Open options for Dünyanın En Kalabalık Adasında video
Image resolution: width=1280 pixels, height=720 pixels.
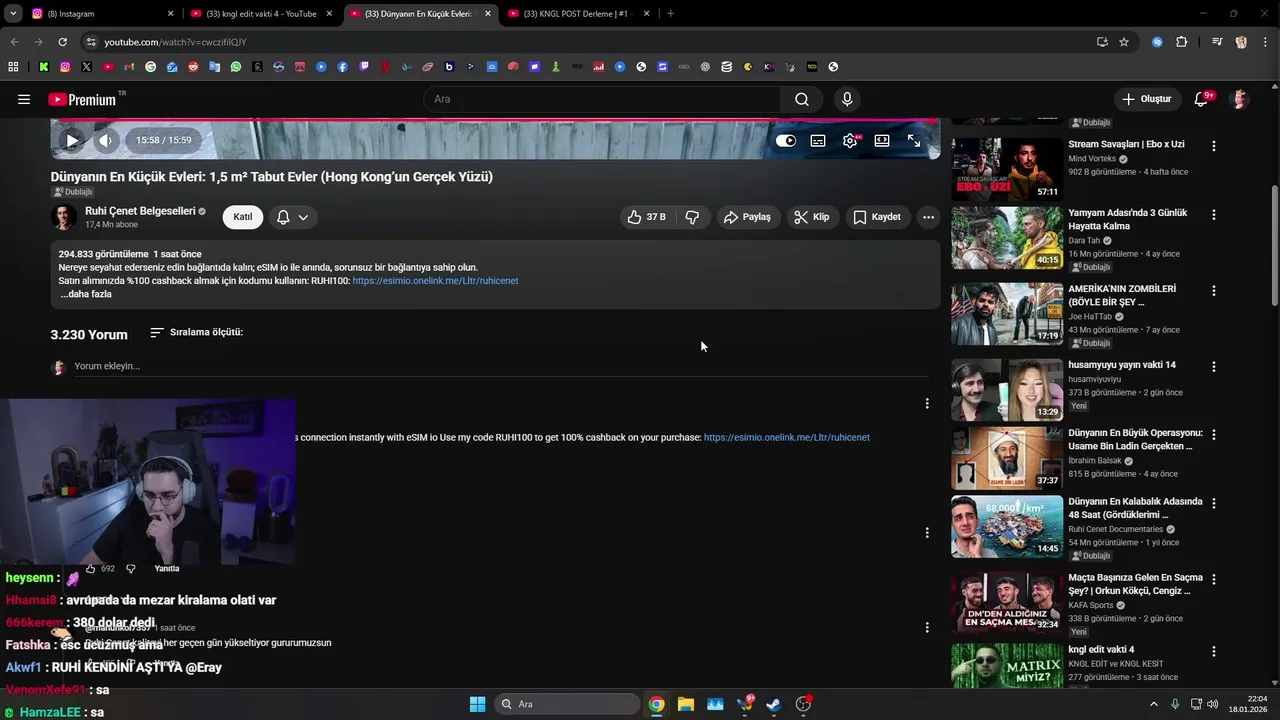1214,504
